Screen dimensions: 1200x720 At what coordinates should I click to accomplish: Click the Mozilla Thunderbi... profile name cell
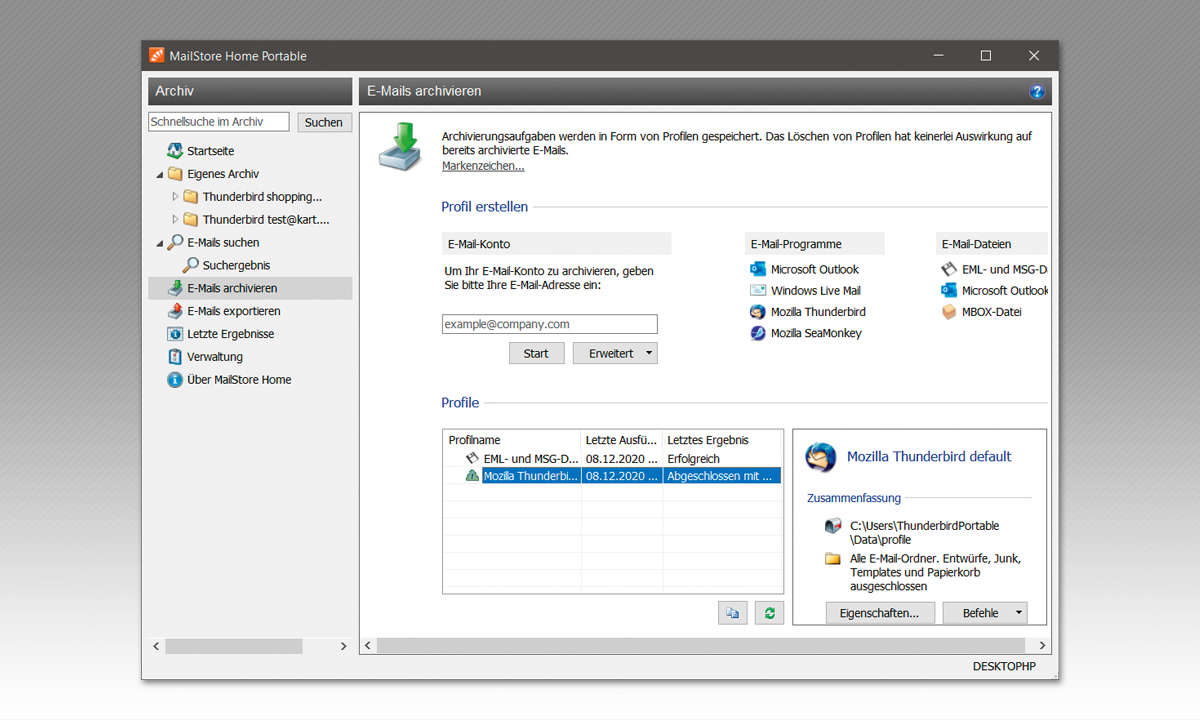(x=531, y=476)
